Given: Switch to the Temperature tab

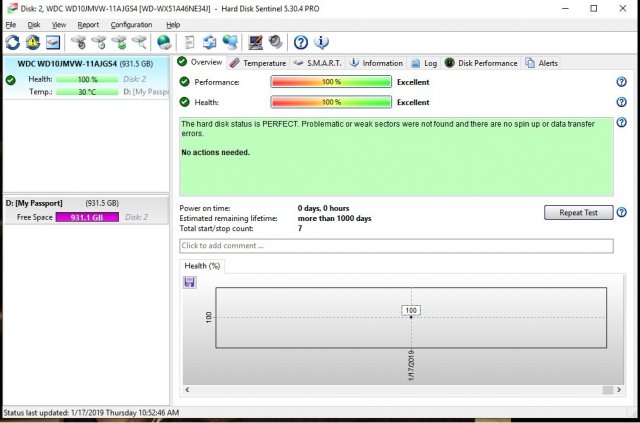Looking at the screenshot, I should [257, 63].
